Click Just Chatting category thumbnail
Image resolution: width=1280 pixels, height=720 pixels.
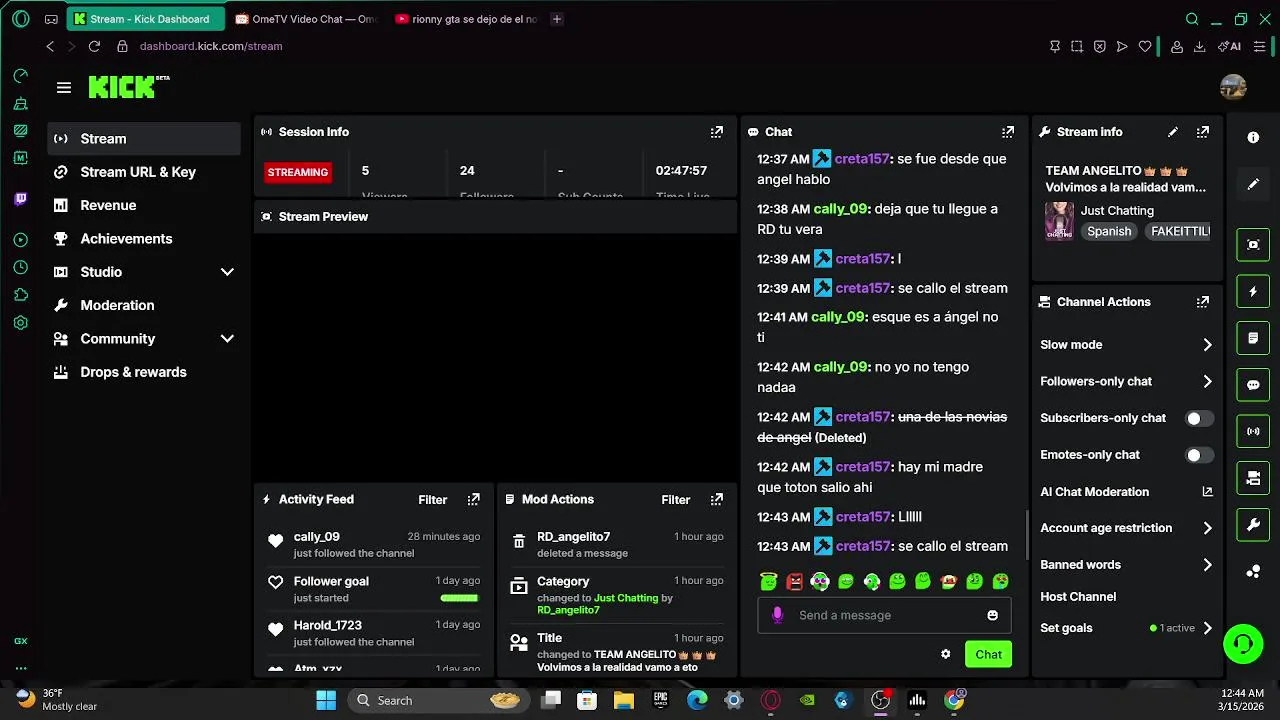1059,221
